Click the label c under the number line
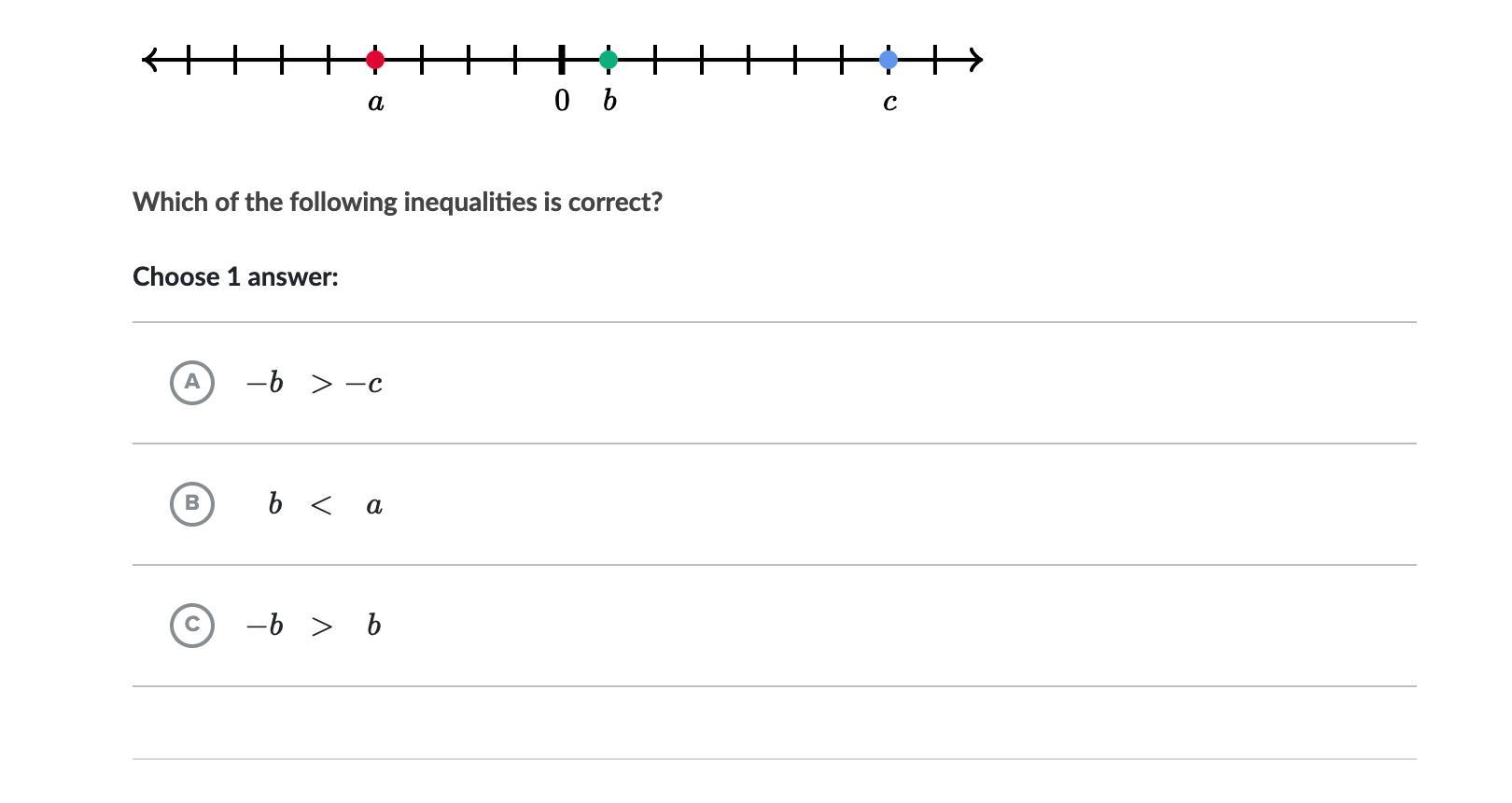This screenshot has width=1512, height=803. (x=889, y=102)
